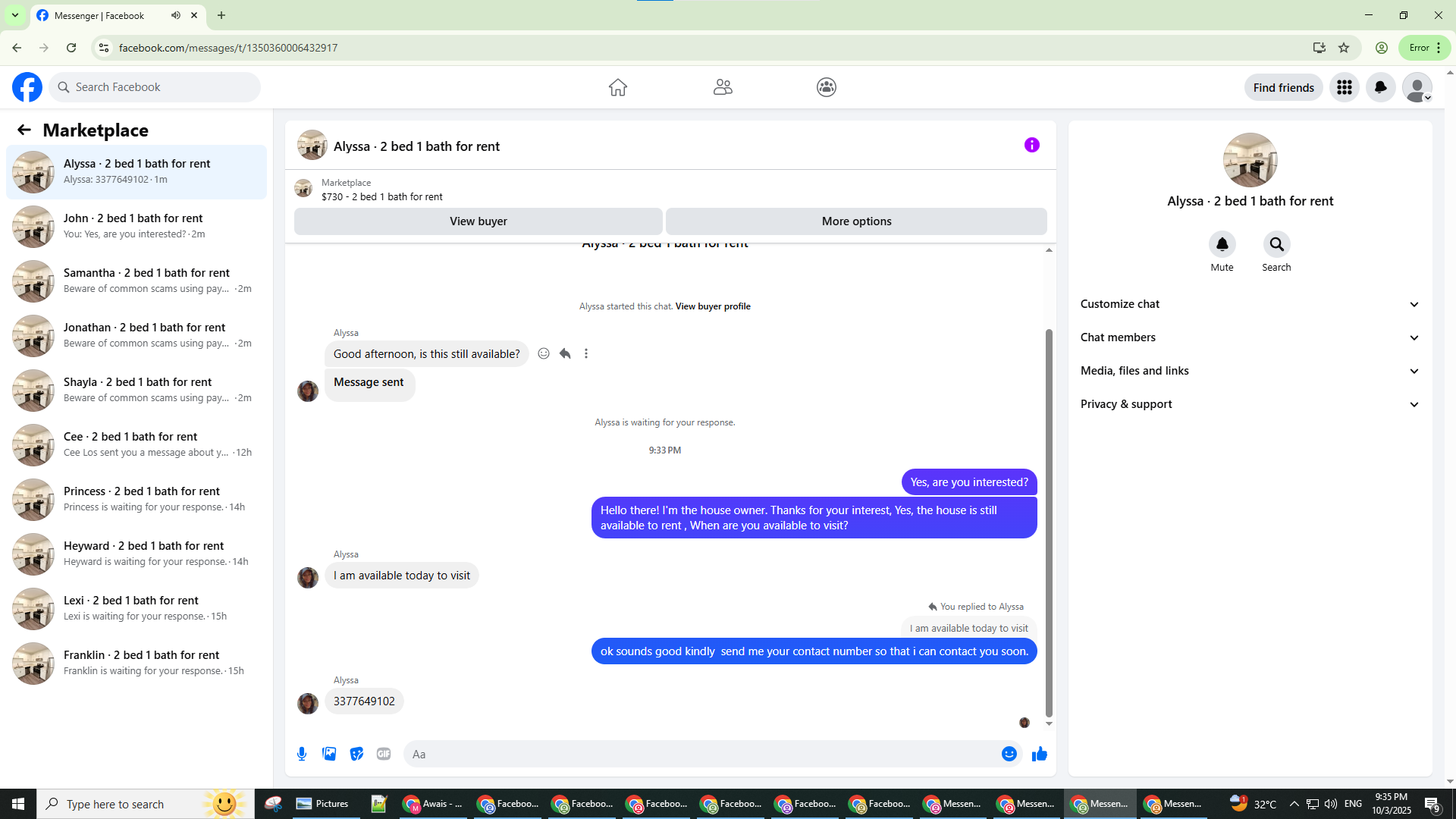1456x819 pixels.
Task: Click the Find friends button
Action: click(x=1284, y=87)
